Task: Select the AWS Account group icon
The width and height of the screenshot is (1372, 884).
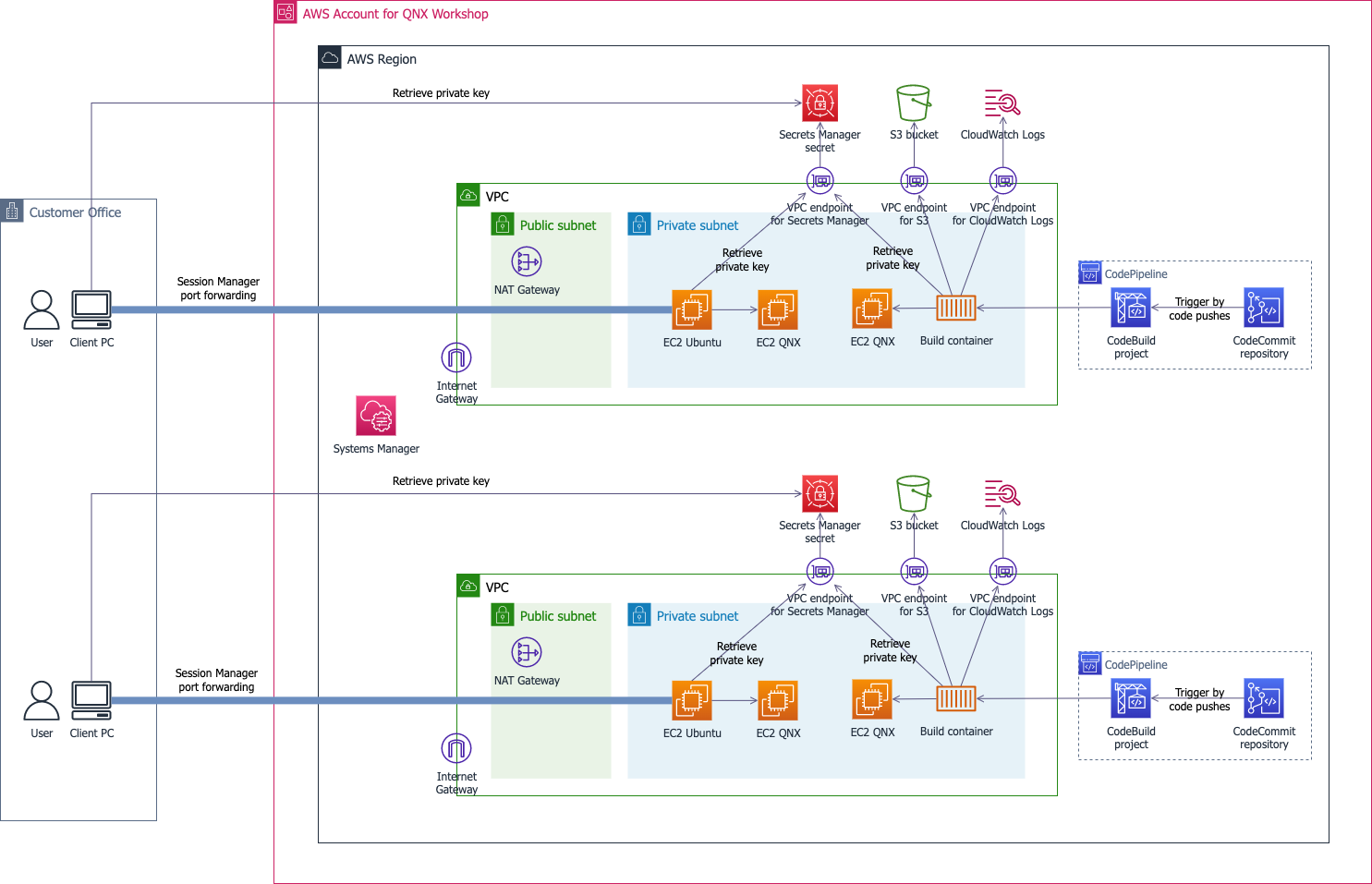Action: click(x=285, y=12)
